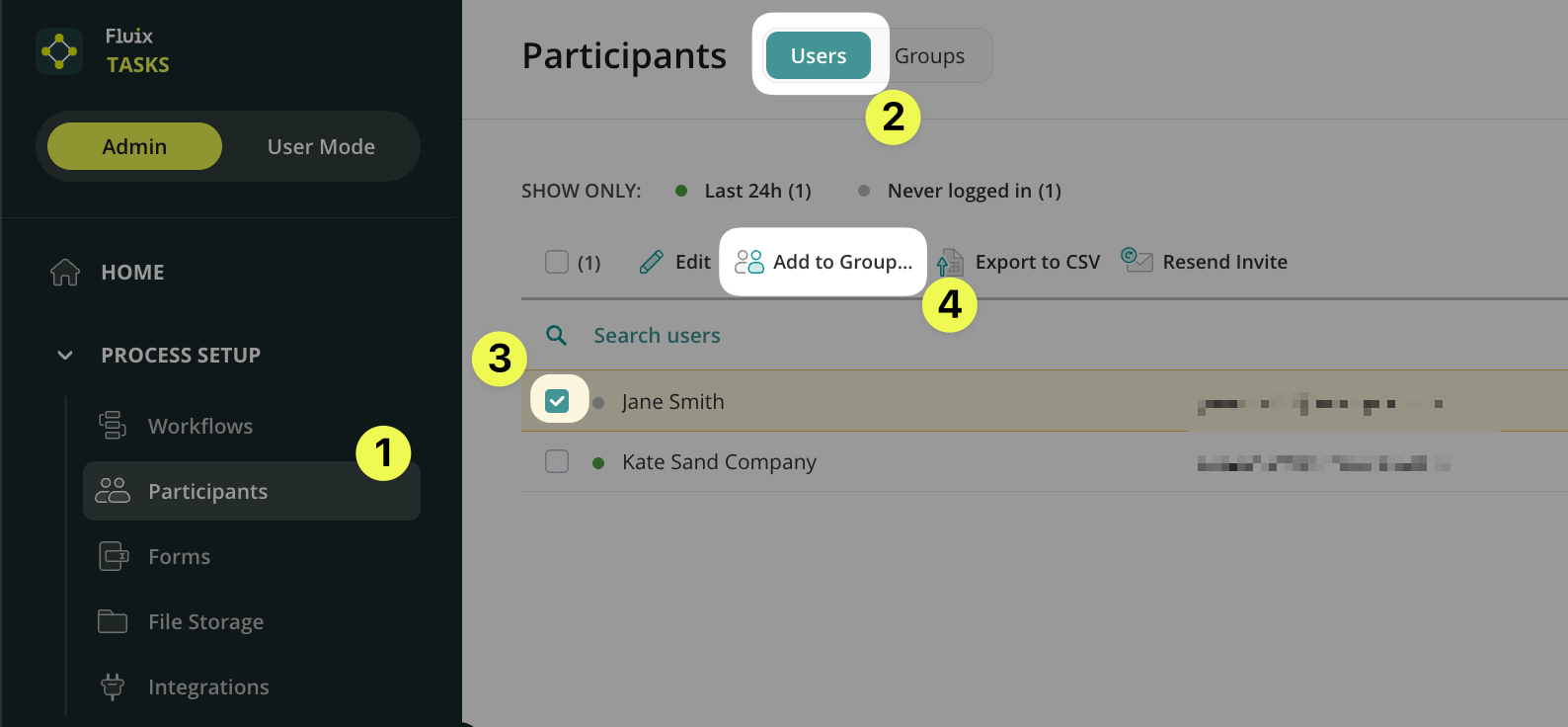The height and width of the screenshot is (727, 1568).
Task: Select the Users tab
Action: (819, 56)
